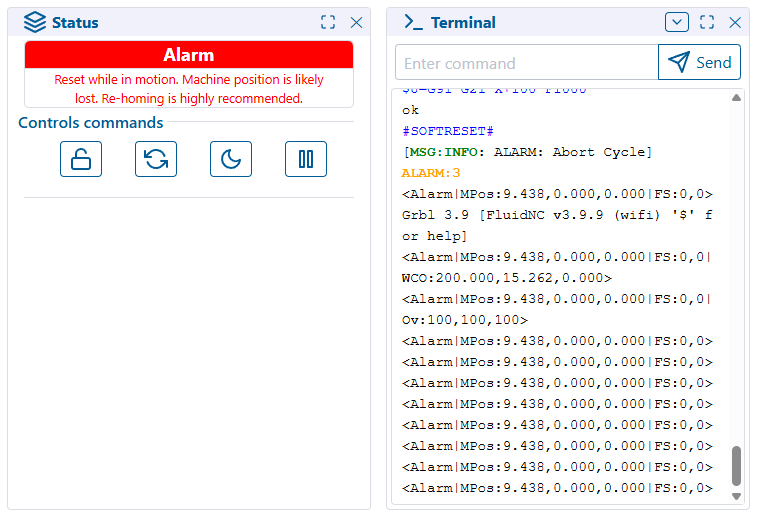The width and height of the screenshot is (760, 523).
Task: Click the unlock alarm padlock button
Action: pyautogui.click(x=81, y=159)
